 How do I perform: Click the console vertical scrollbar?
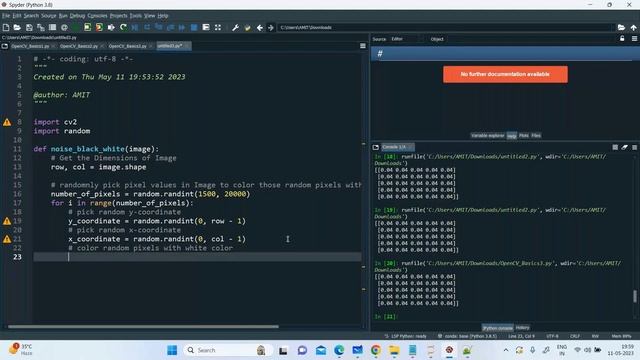635,296
